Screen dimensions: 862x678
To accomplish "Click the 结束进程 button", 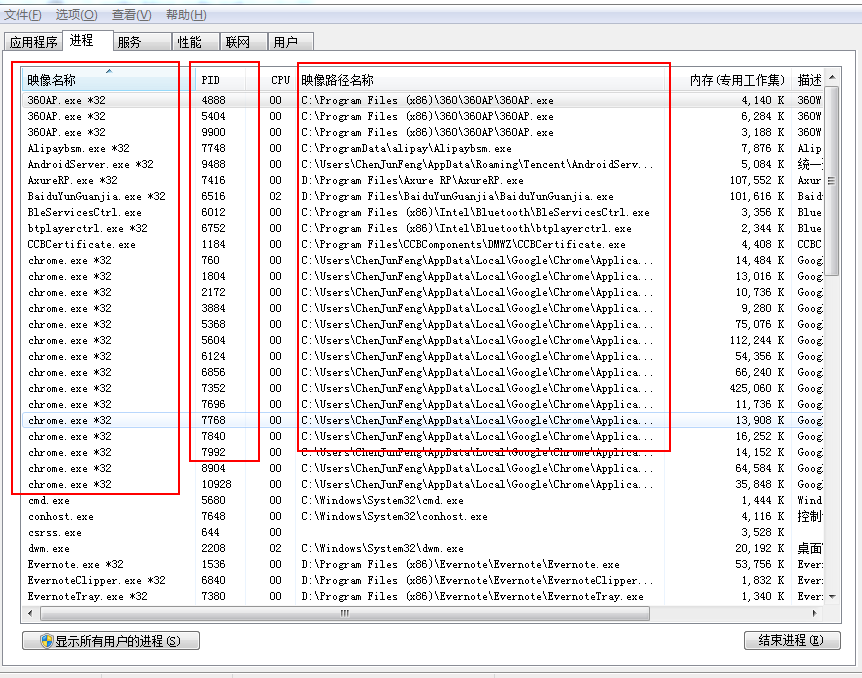I will 792,640.
